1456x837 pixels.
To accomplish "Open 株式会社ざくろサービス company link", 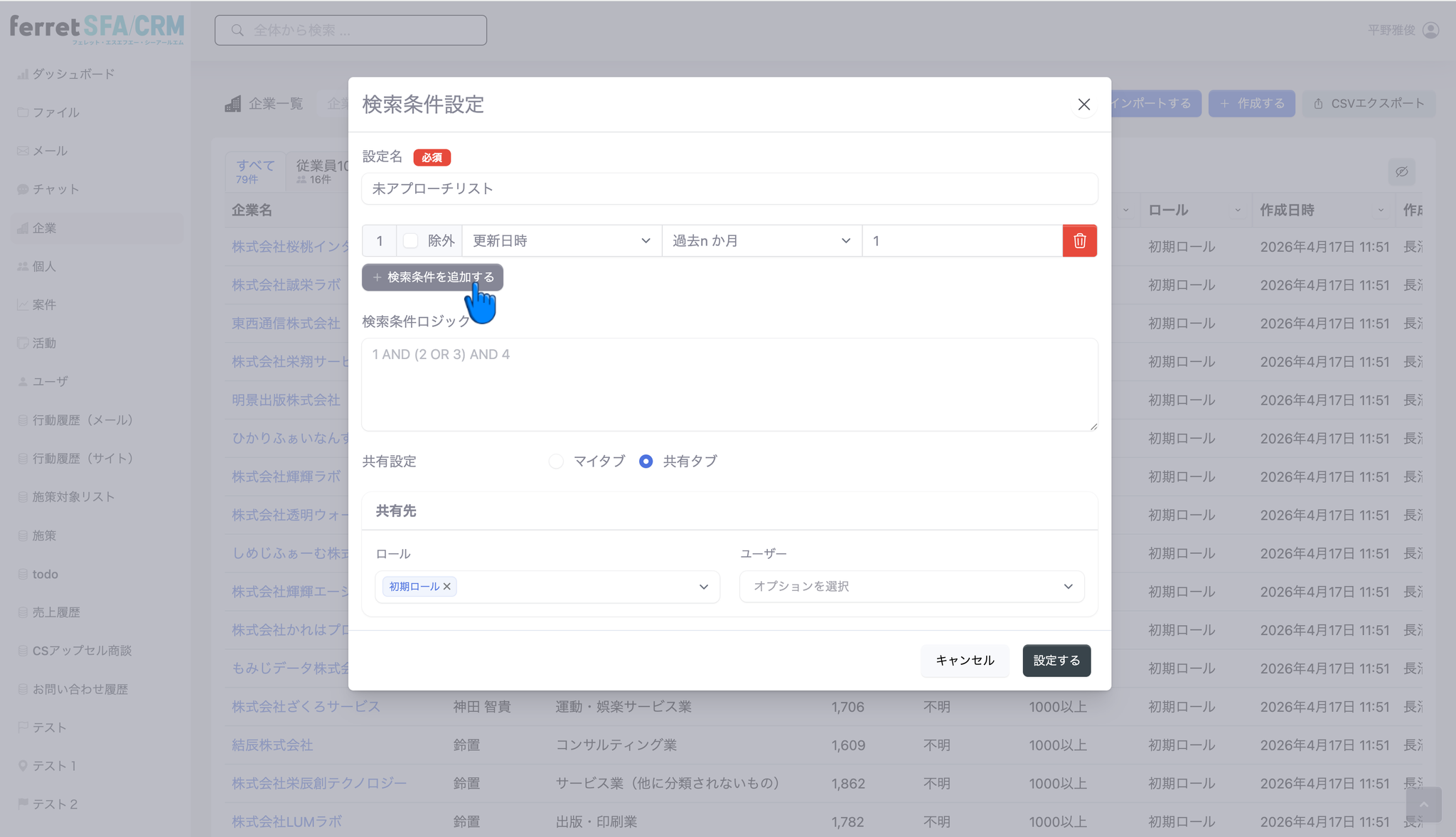I will (x=306, y=707).
